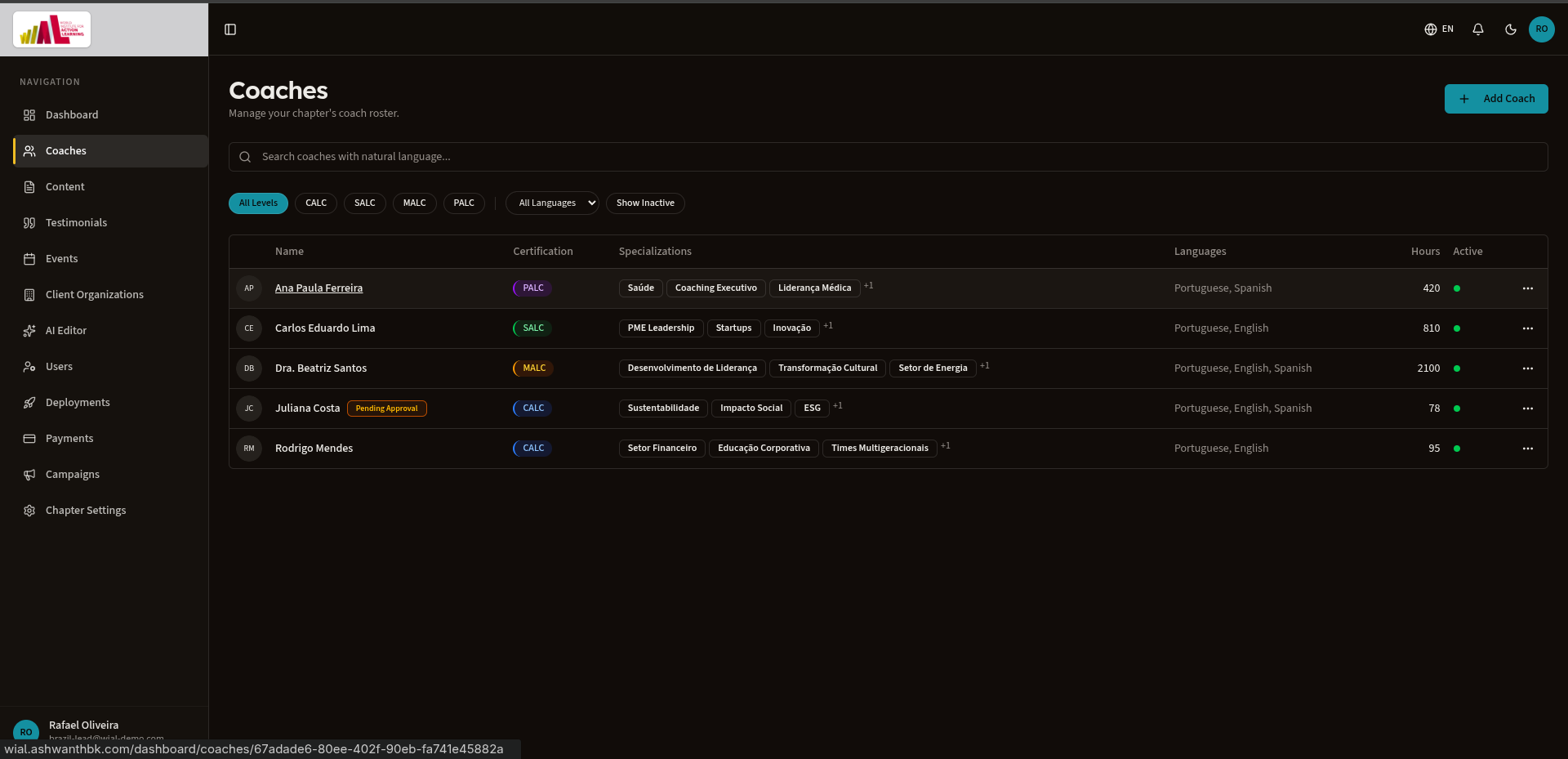Select the All Levels filter

coord(258,203)
